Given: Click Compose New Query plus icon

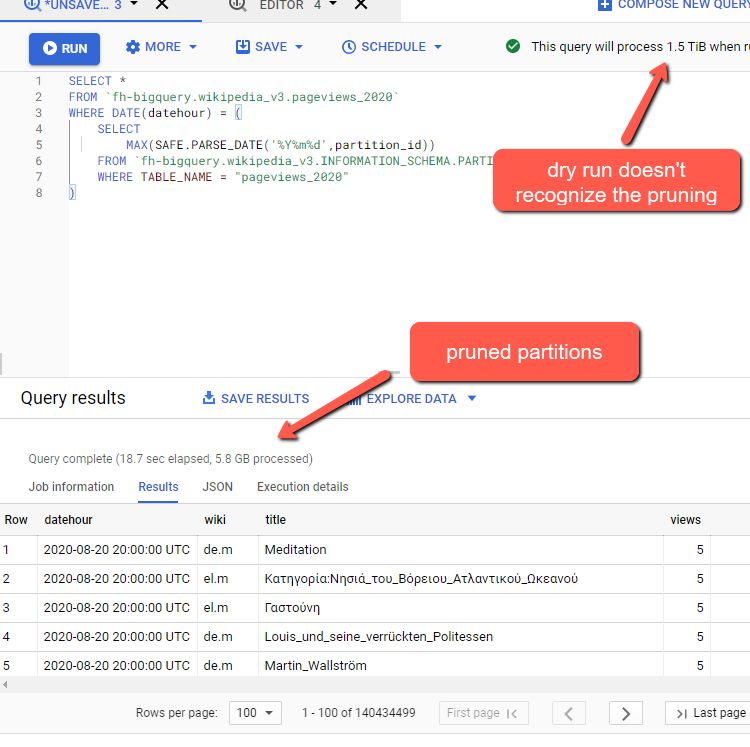Looking at the screenshot, I should coord(605,5).
